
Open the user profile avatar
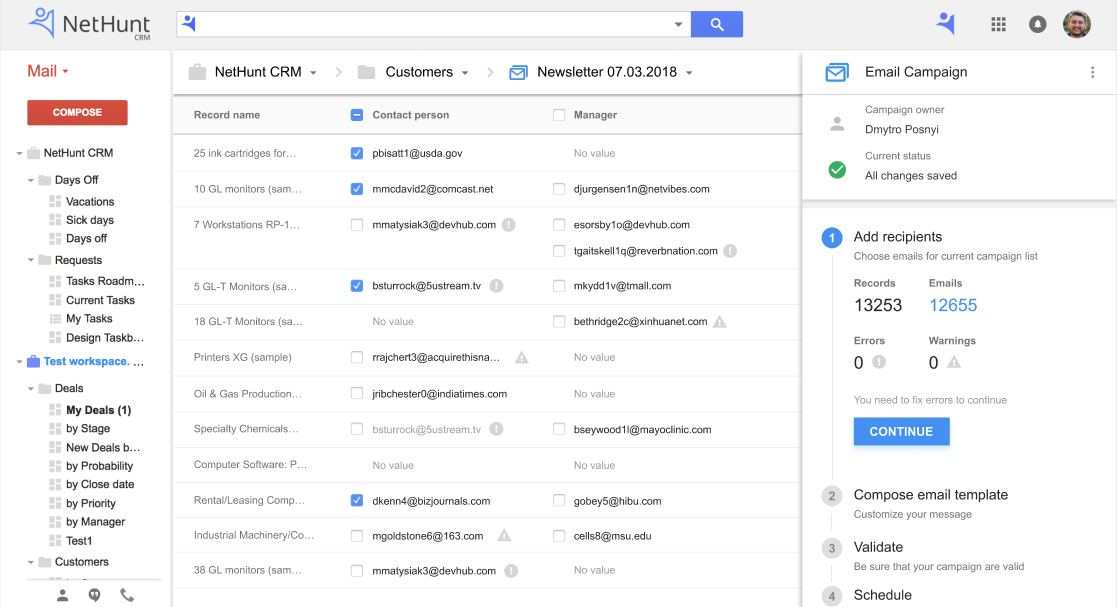click(x=1076, y=24)
